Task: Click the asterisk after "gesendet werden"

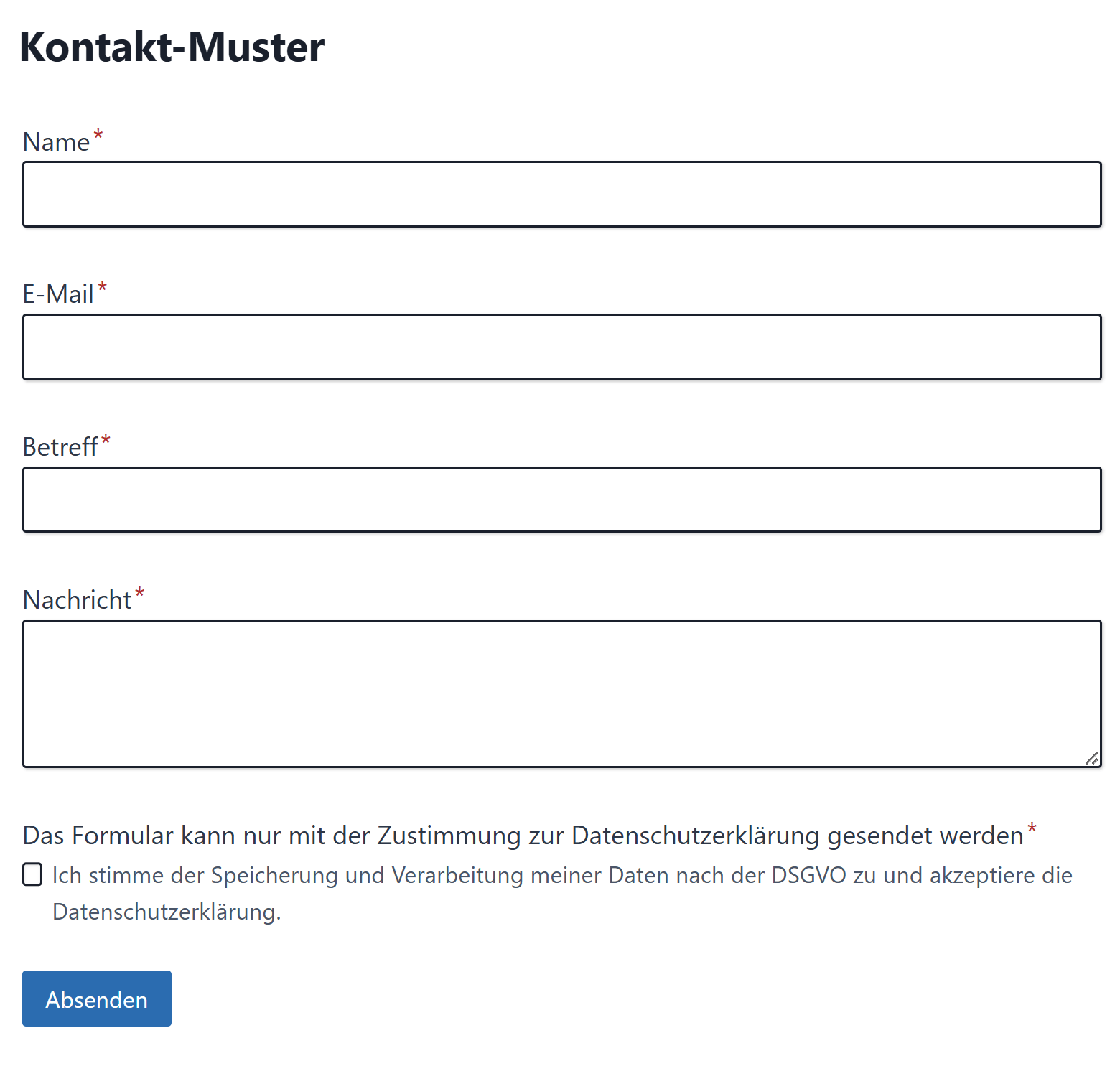Action: click(1032, 830)
